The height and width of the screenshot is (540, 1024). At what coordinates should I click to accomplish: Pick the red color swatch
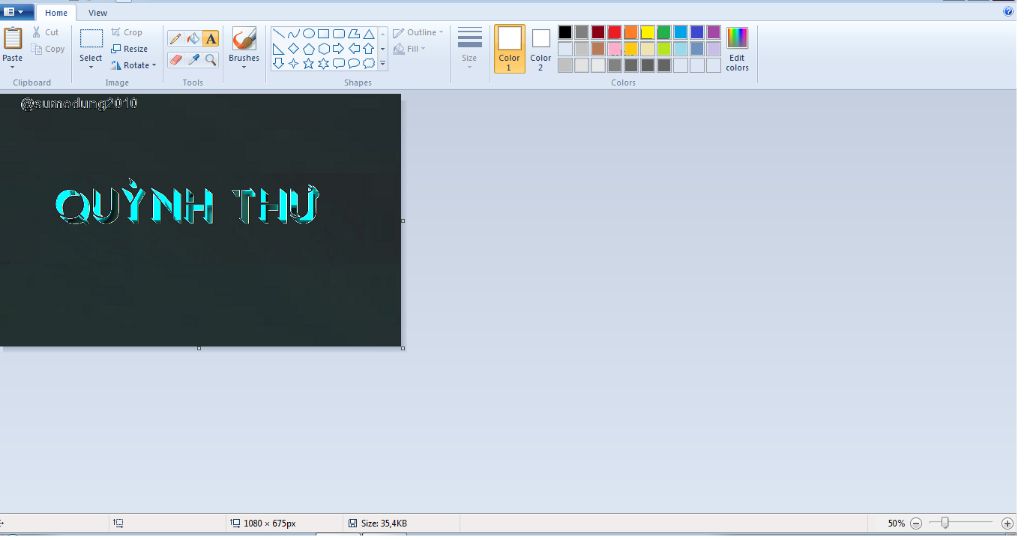[x=615, y=32]
